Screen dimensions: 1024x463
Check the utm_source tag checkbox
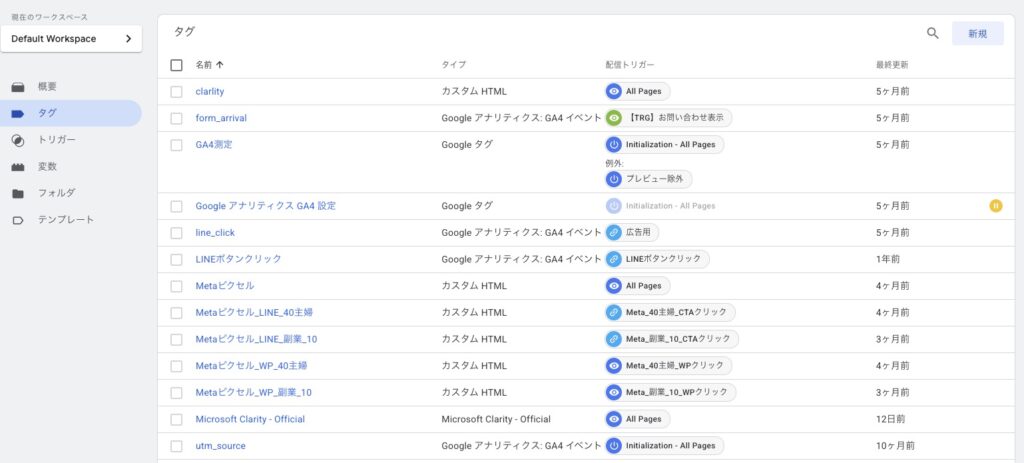pyautogui.click(x=176, y=446)
